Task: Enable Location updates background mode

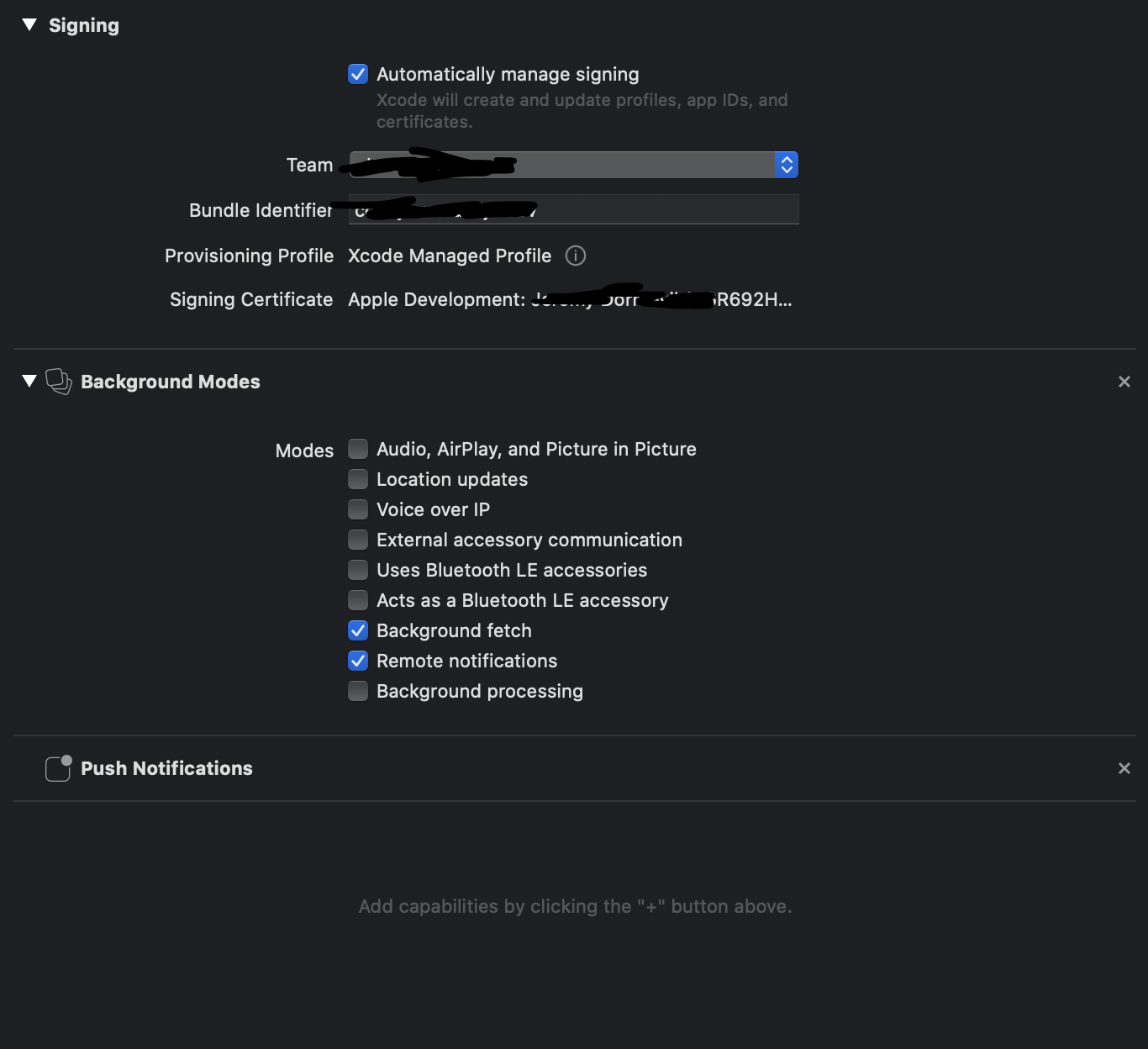Action: [358, 479]
